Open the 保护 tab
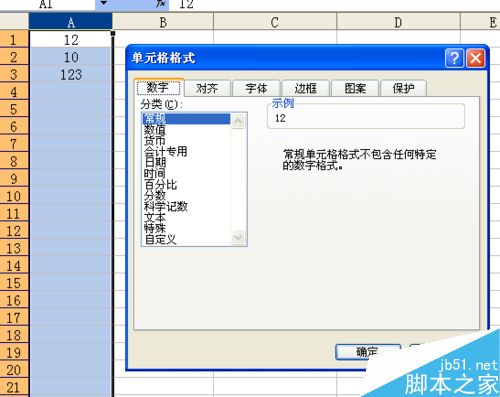500x397 pixels. (x=403, y=88)
